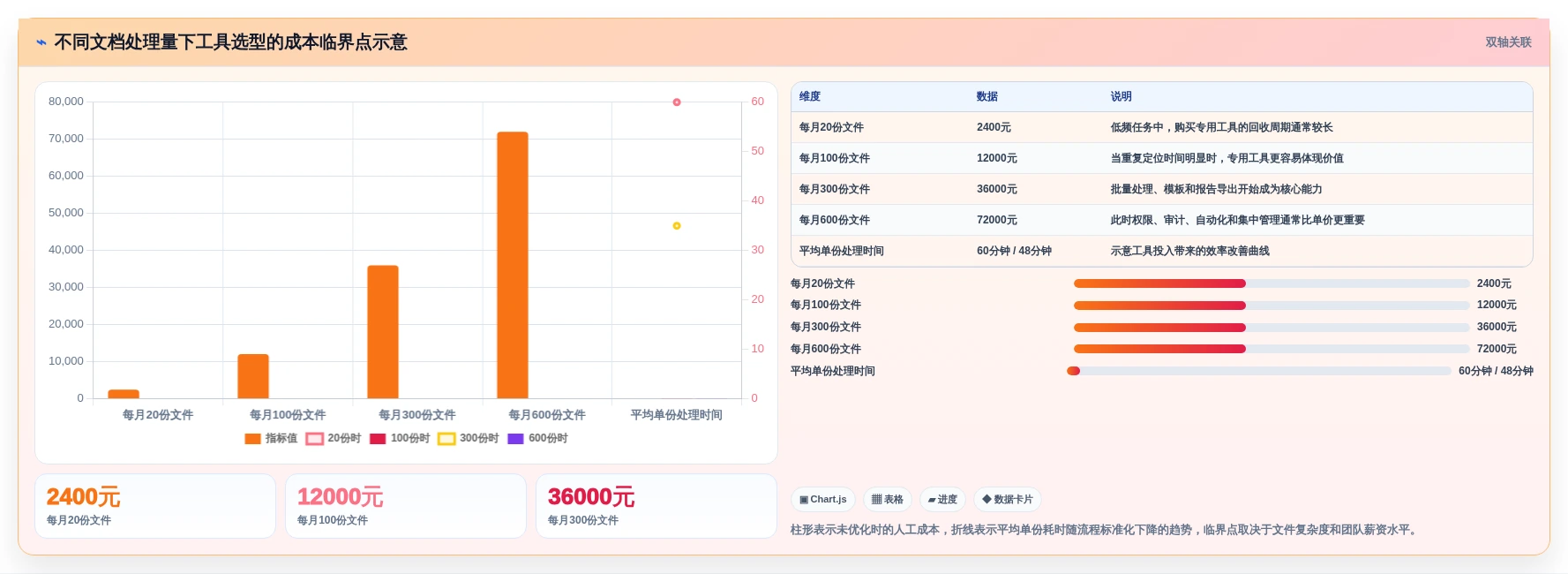Screen dimensions: 1568x574
Task: Click the 说明 column header
Action: (1122, 96)
